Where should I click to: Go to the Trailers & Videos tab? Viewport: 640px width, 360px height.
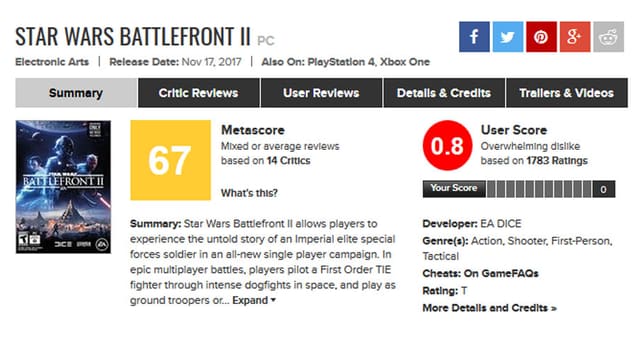(567, 93)
